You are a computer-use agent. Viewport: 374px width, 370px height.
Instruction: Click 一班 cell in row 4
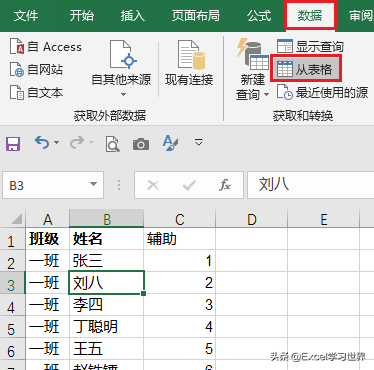(48, 305)
